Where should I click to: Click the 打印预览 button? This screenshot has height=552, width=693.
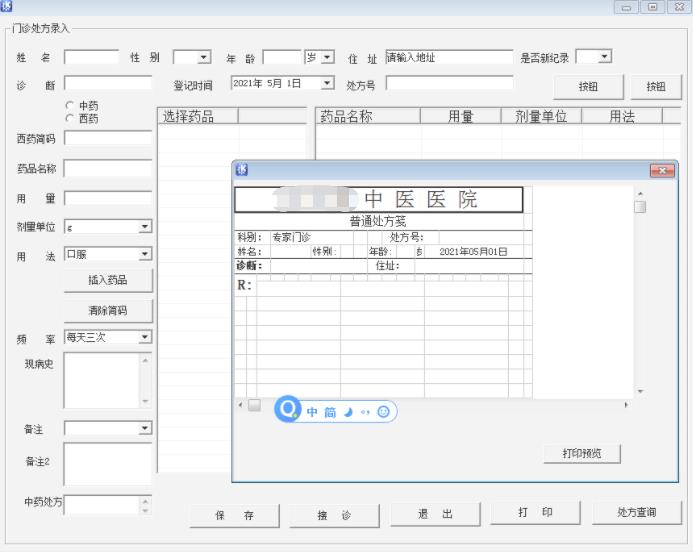click(582, 454)
